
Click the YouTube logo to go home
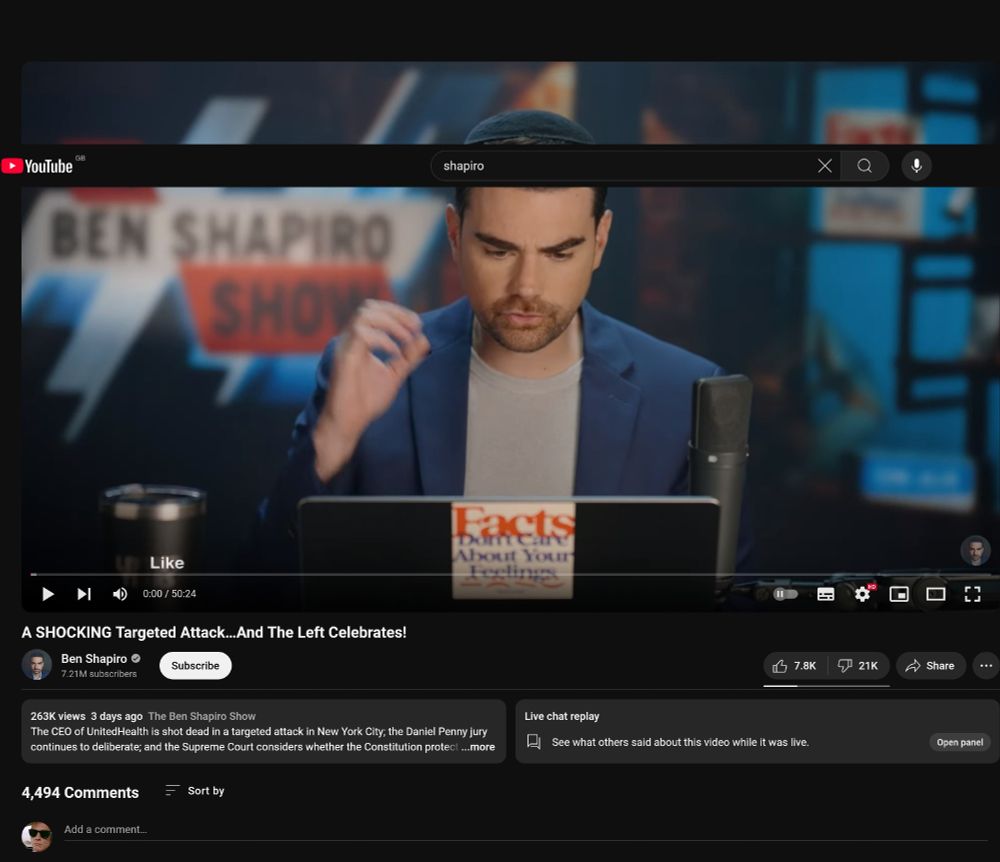point(37,166)
